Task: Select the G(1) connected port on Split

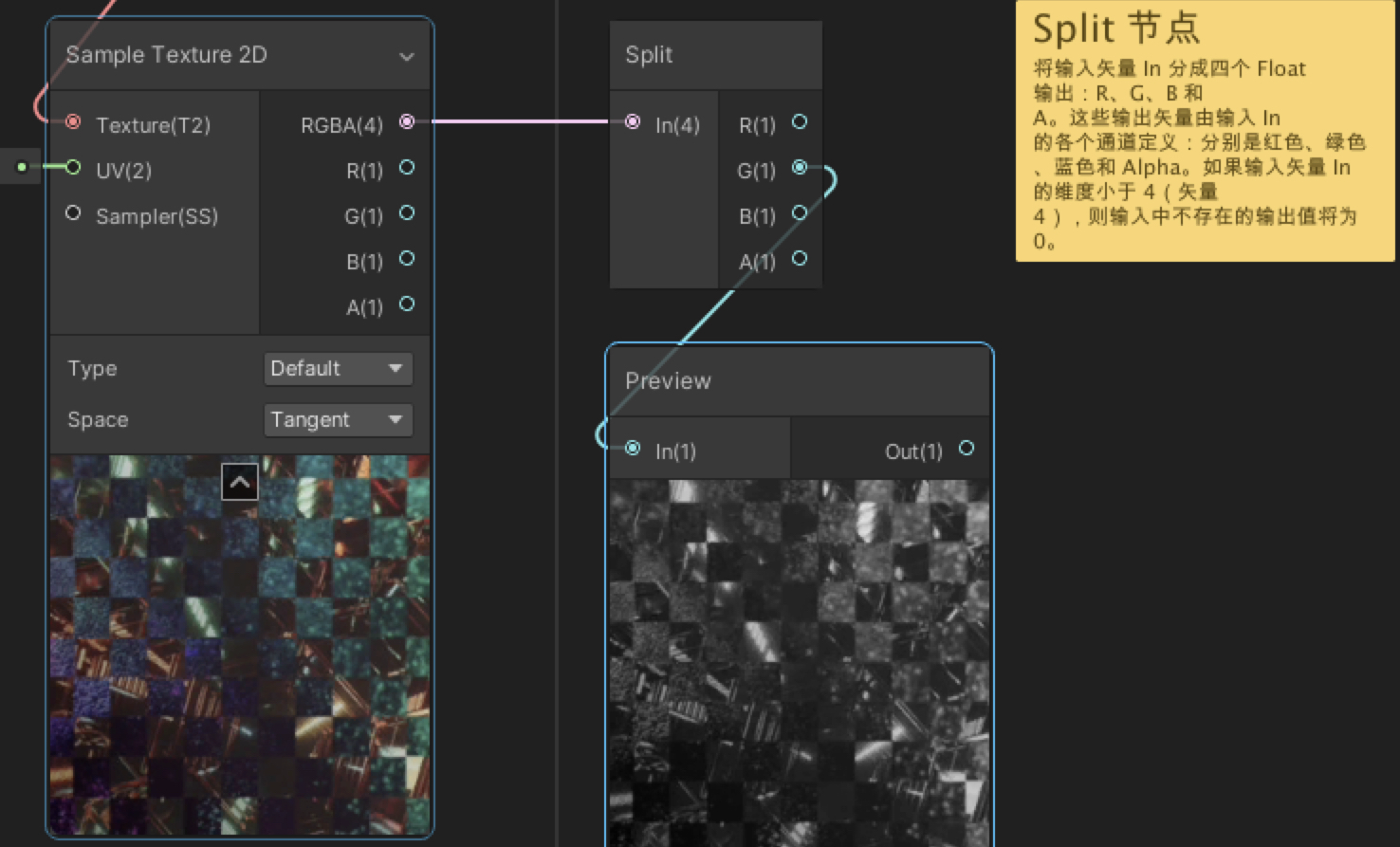Action: [x=799, y=167]
